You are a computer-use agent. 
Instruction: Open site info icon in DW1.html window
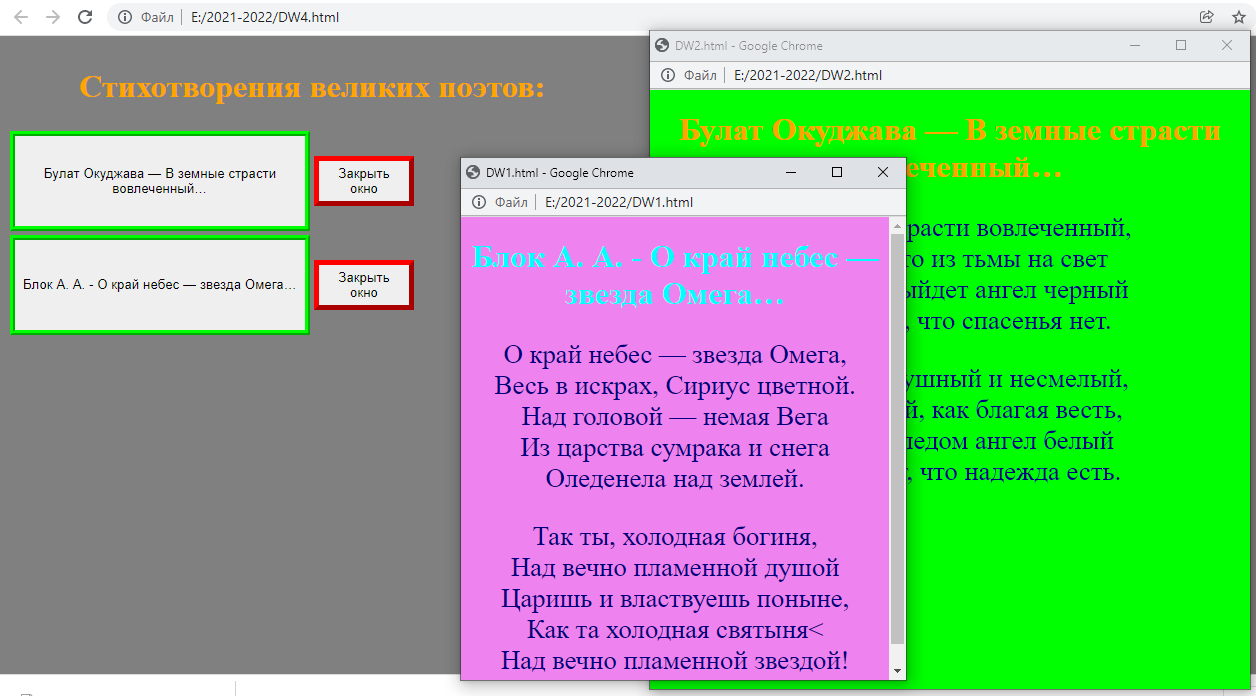pyautogui.click(x=478, y=202)
